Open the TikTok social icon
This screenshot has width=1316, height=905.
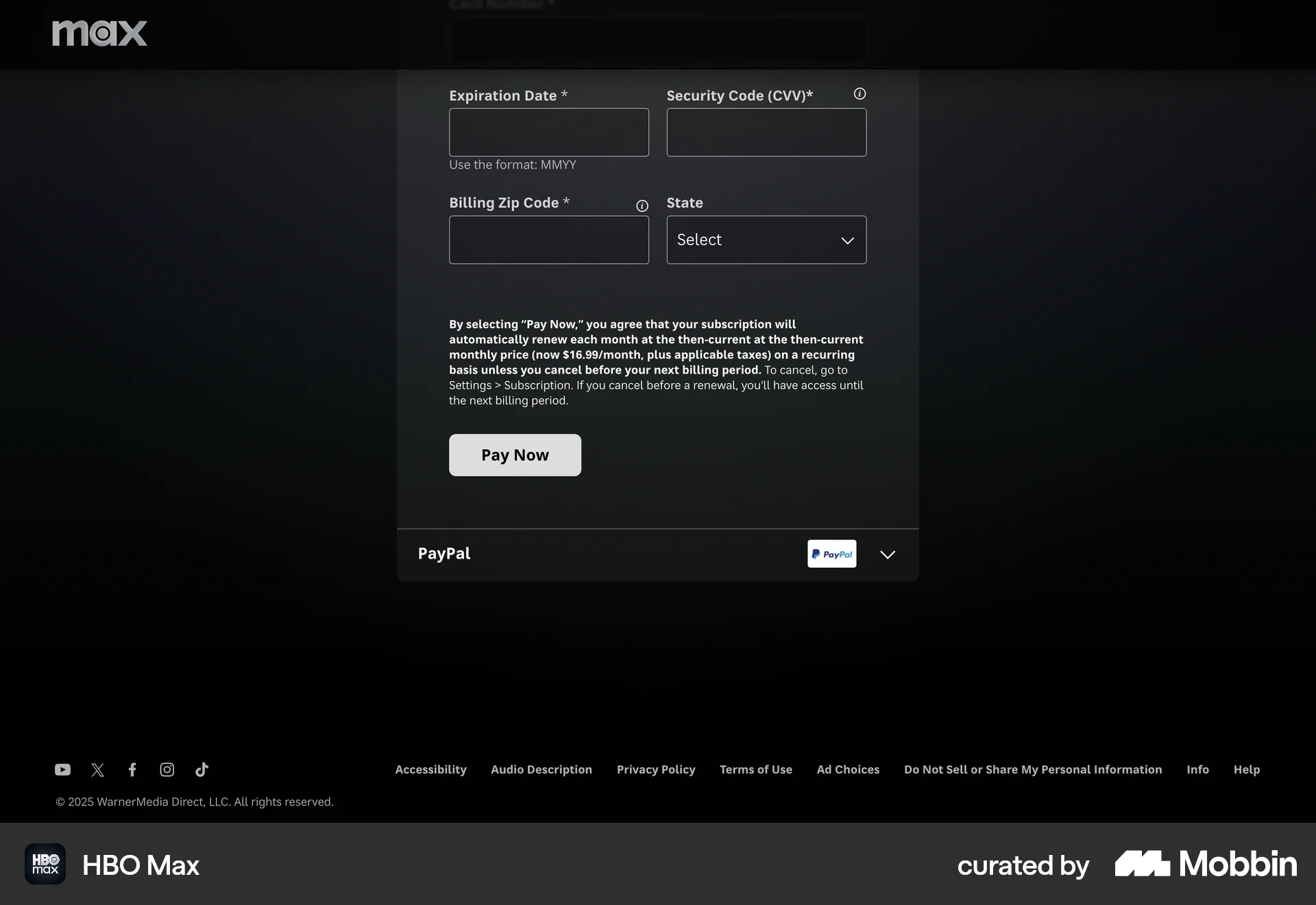[202, 770]
